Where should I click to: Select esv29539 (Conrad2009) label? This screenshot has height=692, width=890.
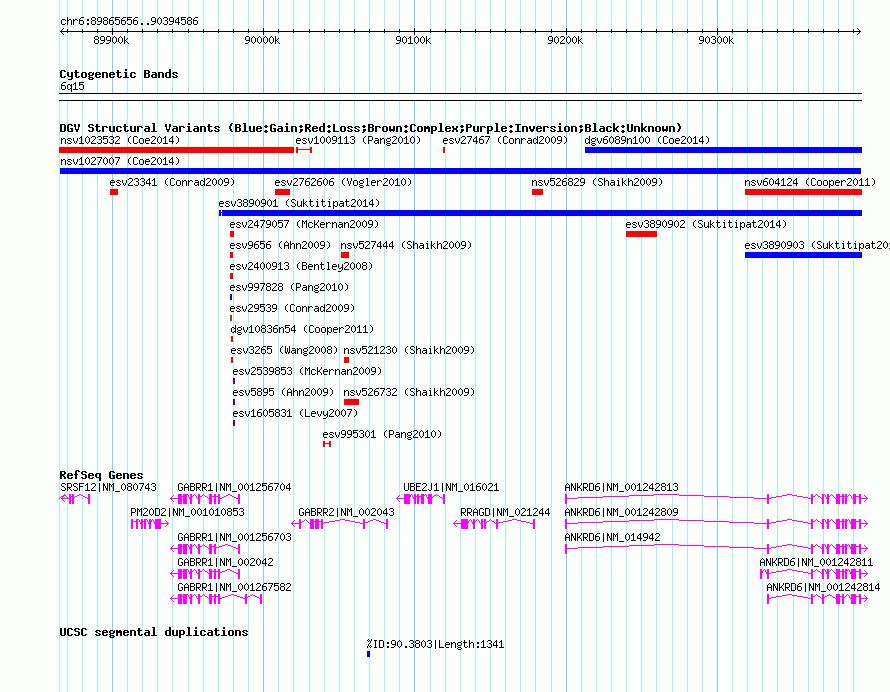point(292,308)
